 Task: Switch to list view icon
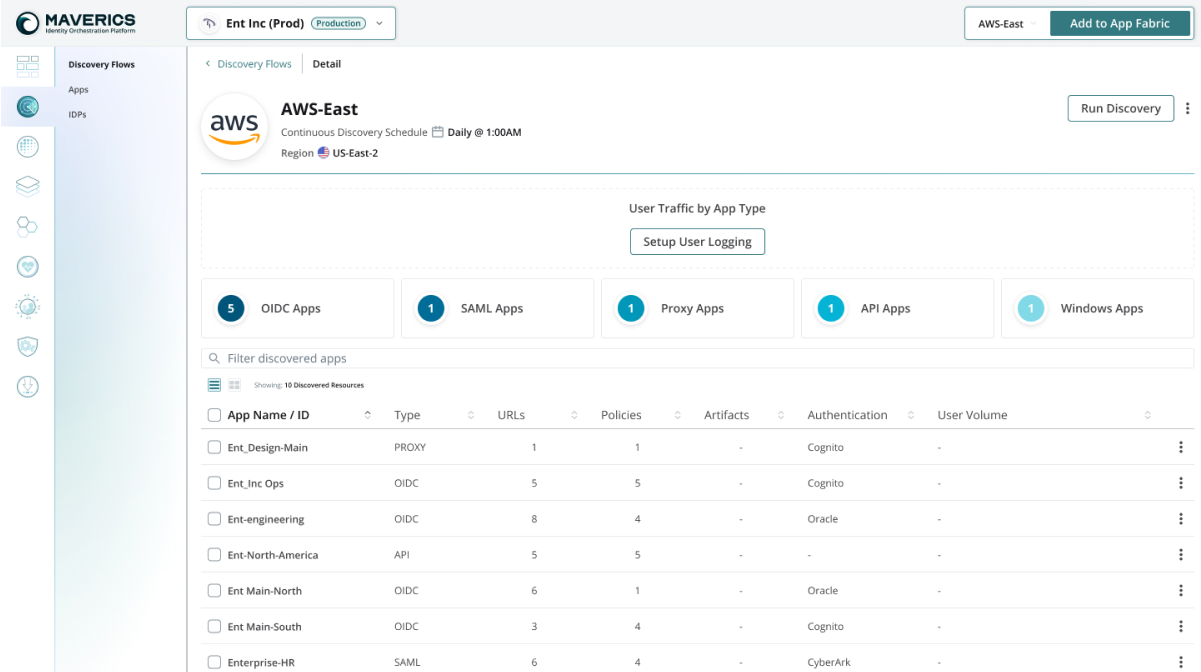(x=214, y=384)
